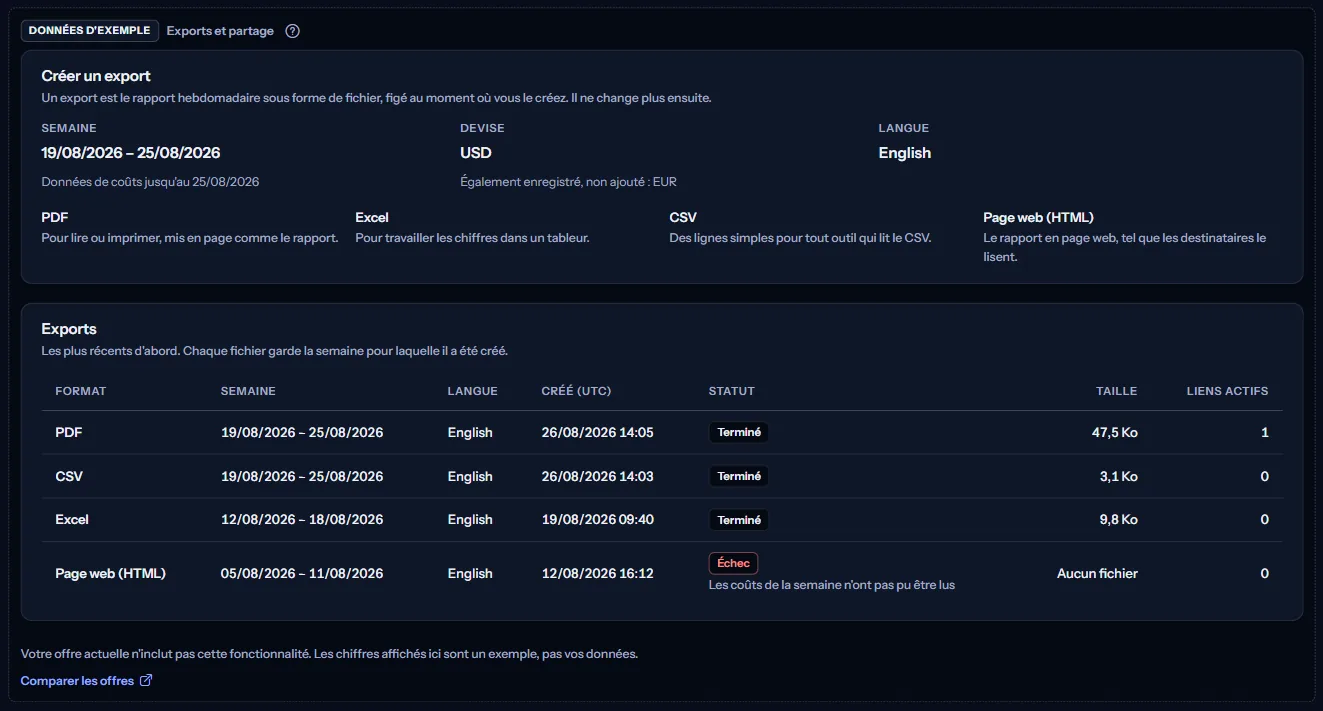
Task: Click the 3,1 Ko size value
Action: pyautogui.click(x=1119, y=476)
